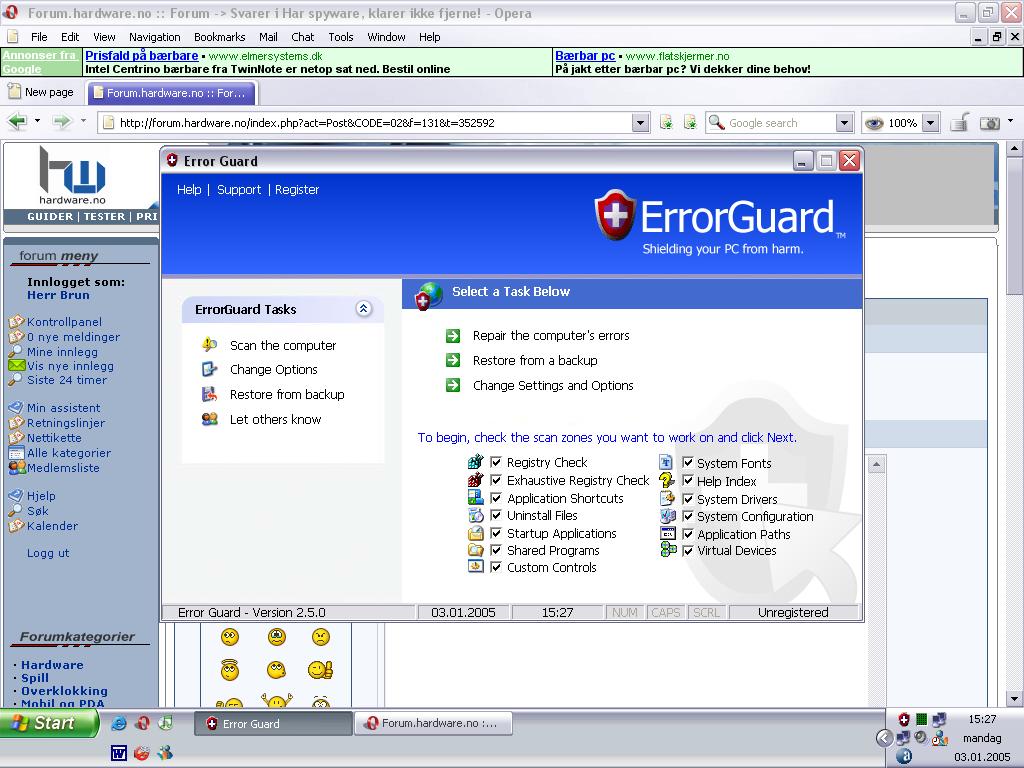Open dropdown arrow at Opera toolbar's far right
1024x768 pixels.
pyautogui.click(x=1011, y=121)
